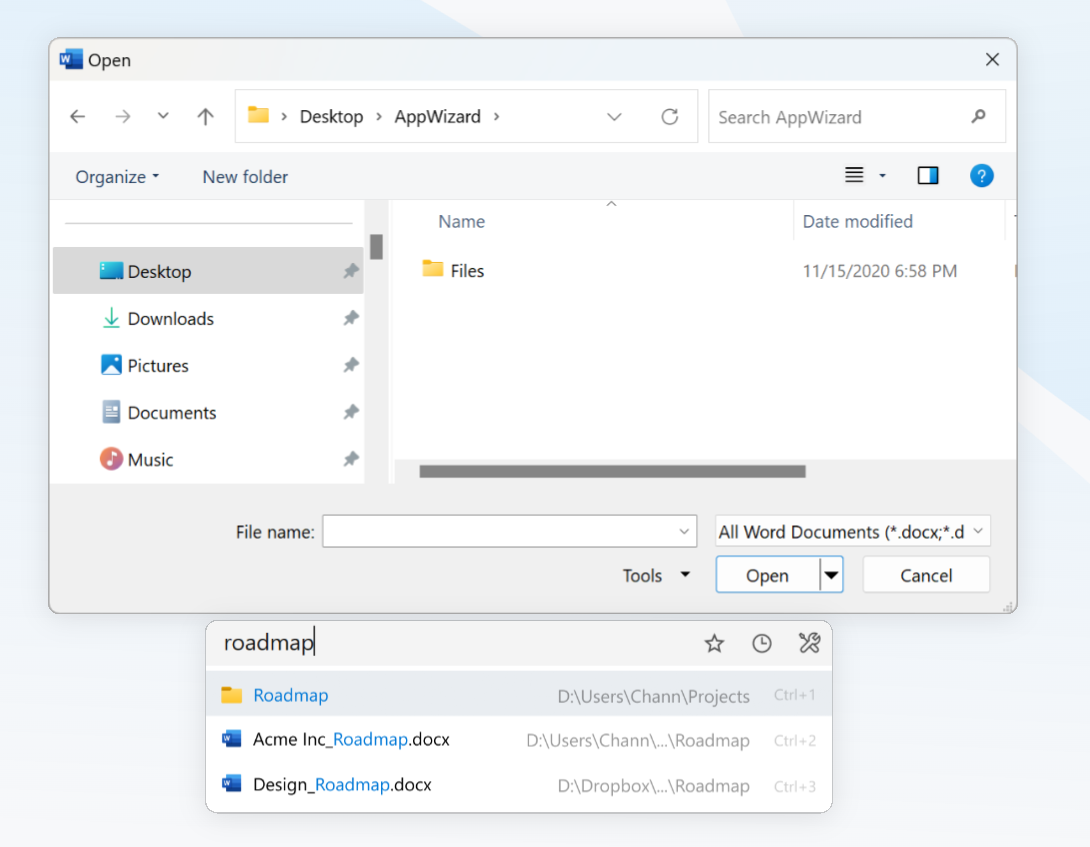Screen dimensions: 1090x847
Task: Toggle the preview pane icon
Action: coord(928,176)
